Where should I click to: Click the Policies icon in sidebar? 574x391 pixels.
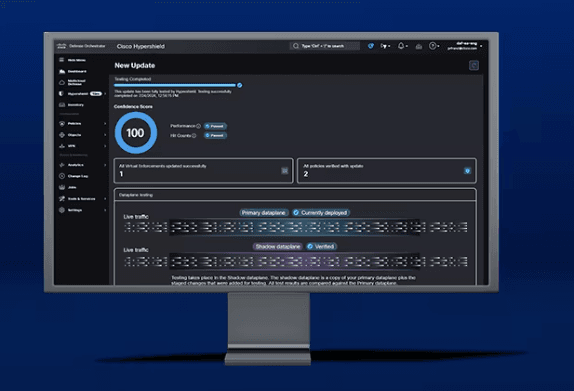62,124
